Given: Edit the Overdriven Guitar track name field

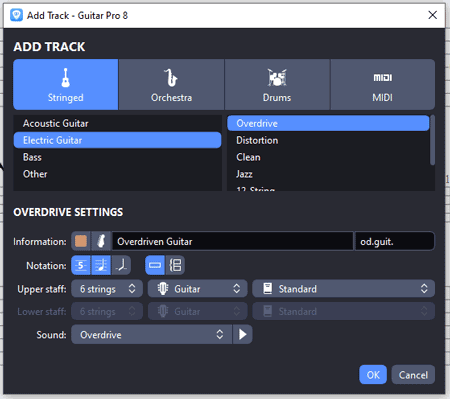Looking at the screenshot, I should [x=232, y=241].
